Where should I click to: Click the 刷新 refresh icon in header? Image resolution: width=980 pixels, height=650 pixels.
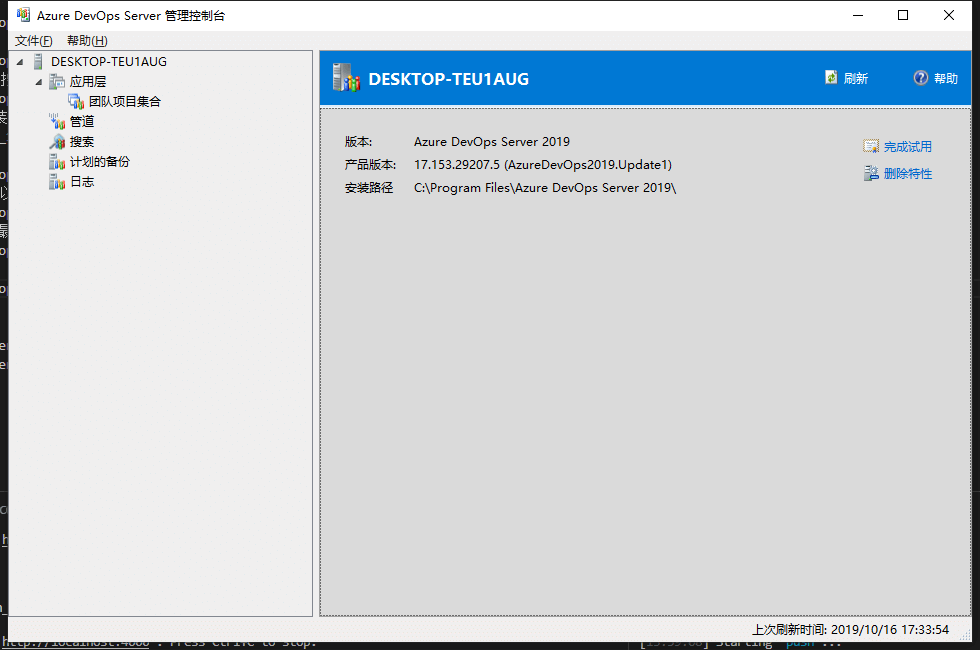[831, 78]
